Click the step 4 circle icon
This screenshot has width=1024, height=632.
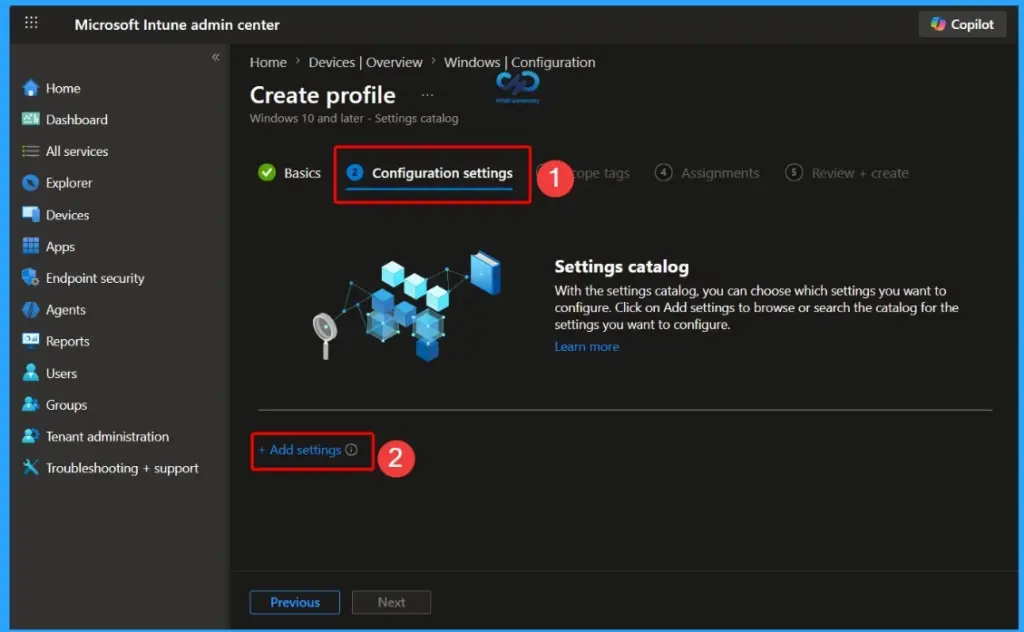663,172
